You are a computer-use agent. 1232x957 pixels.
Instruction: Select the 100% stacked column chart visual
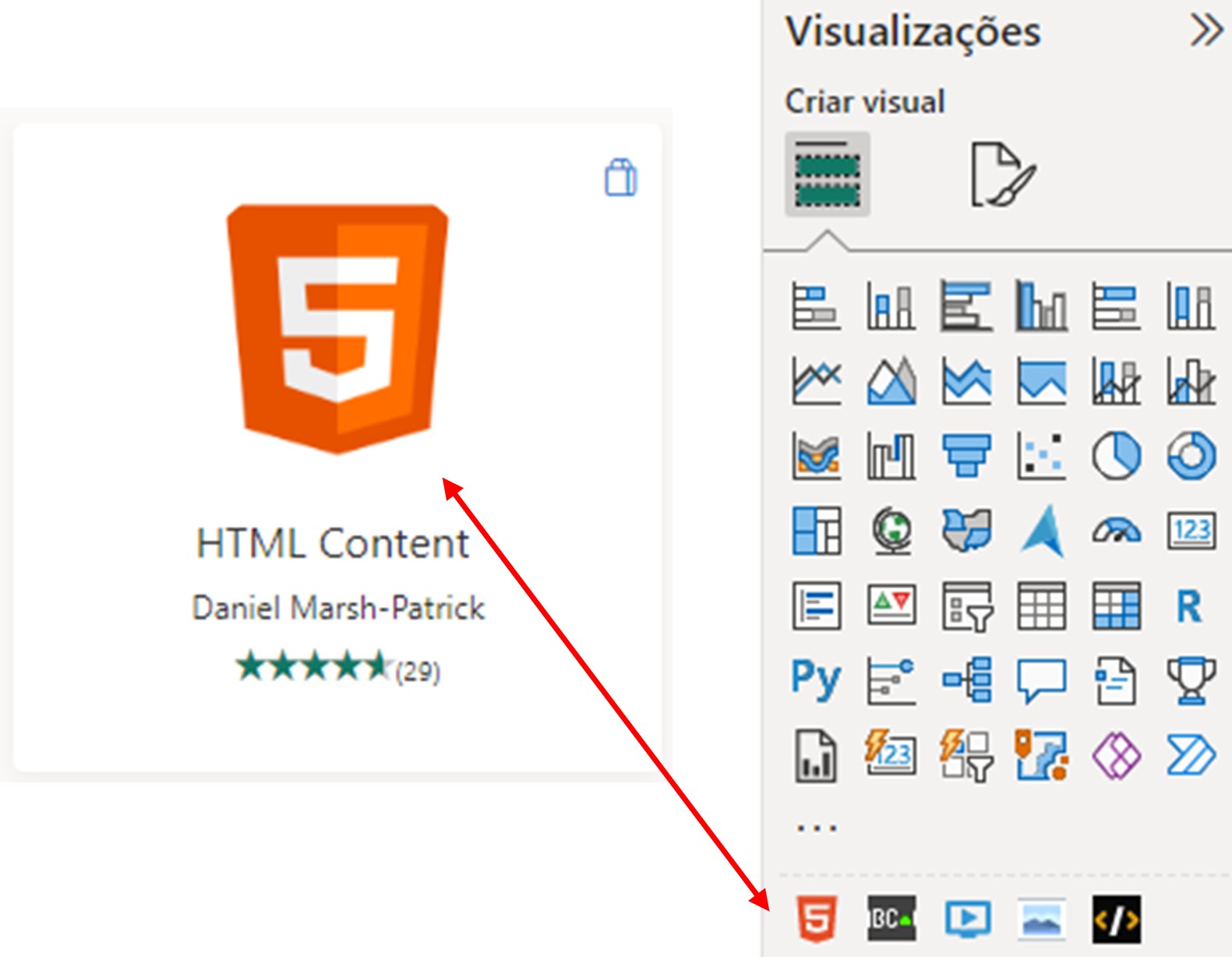coord(1191,305)
